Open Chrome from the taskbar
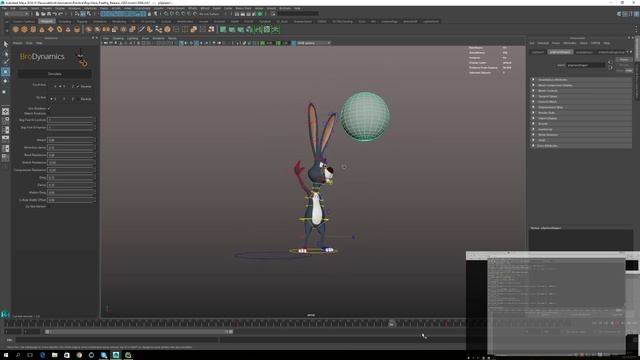The image size is (640, 360). [x=79, y=355]
